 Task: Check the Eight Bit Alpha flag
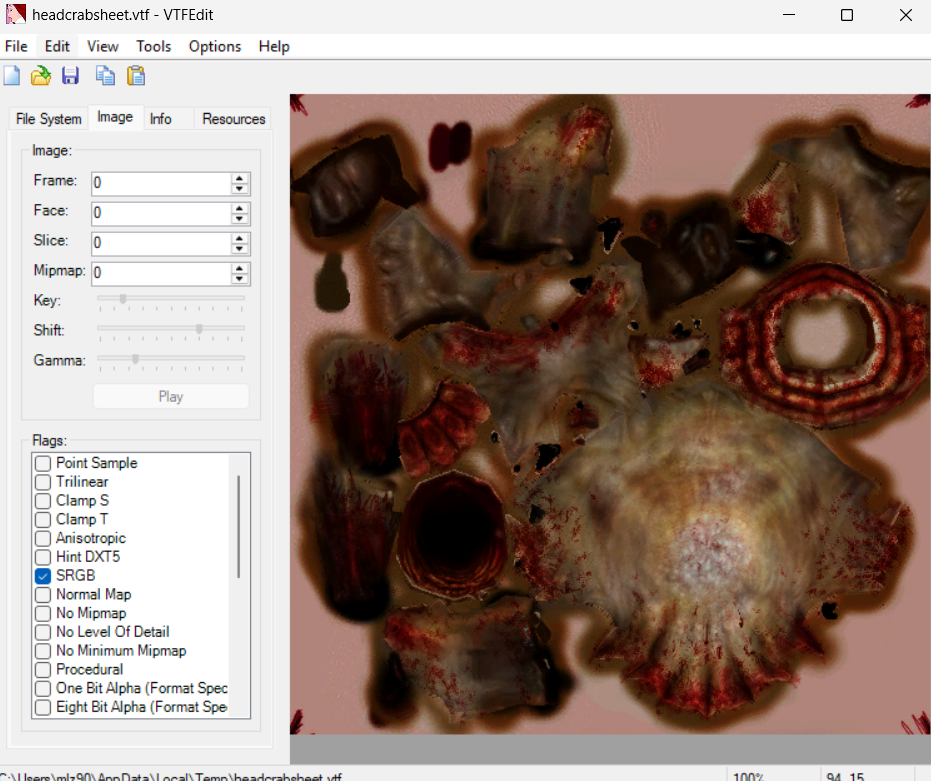click(43, 707)
